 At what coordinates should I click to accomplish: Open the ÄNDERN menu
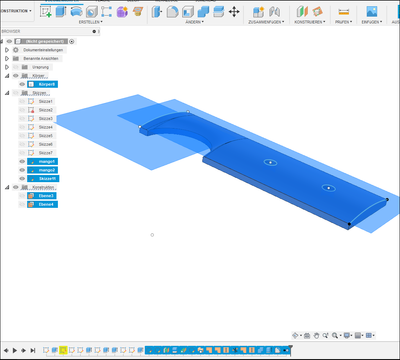pos(194,22)
